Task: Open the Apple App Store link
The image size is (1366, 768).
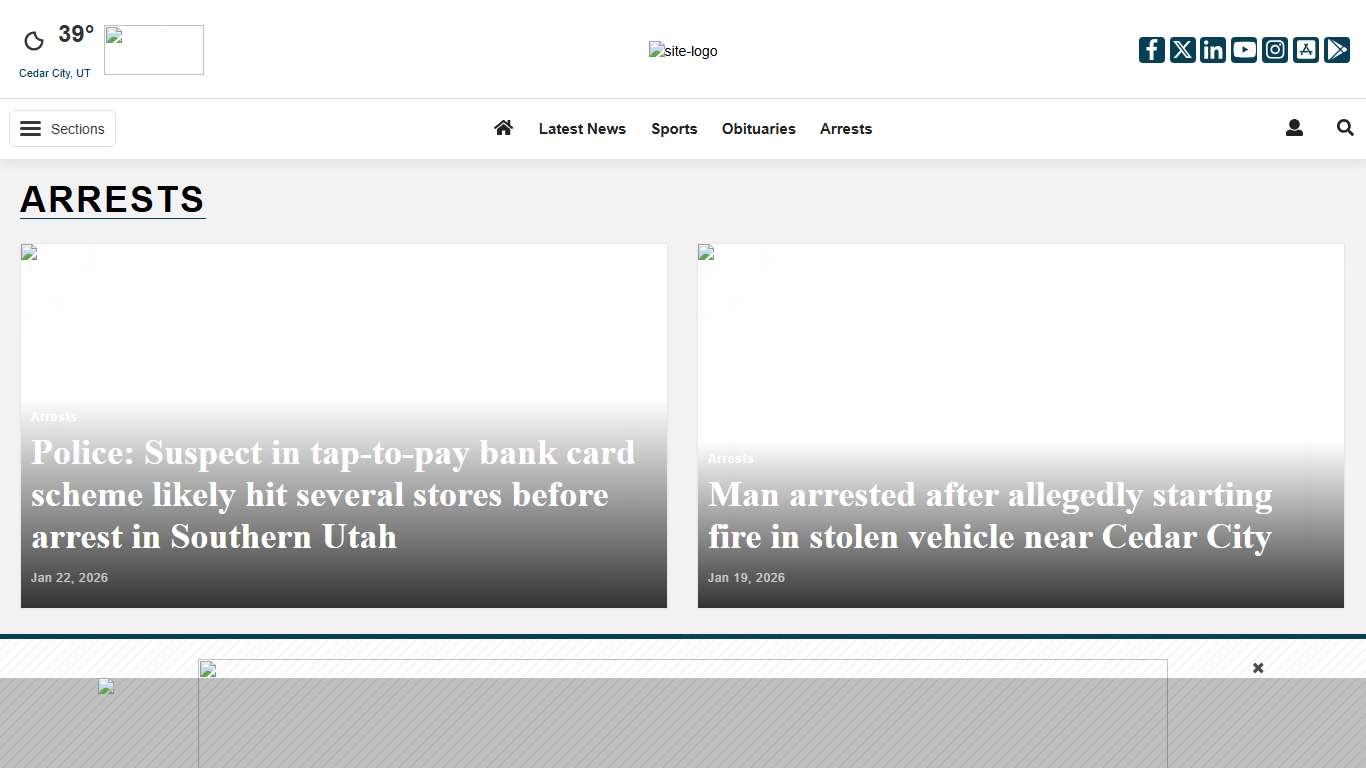Action: tap(1306, 49)
